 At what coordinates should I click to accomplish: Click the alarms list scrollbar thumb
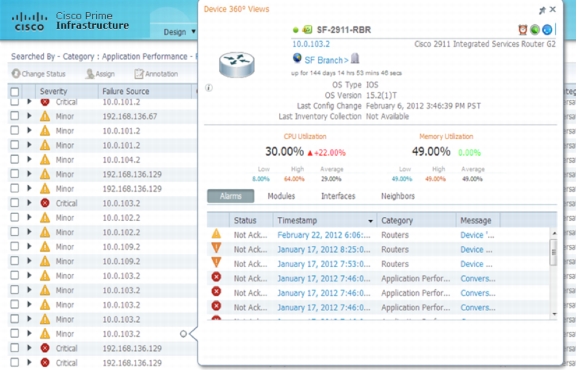[x=553, y=252]
